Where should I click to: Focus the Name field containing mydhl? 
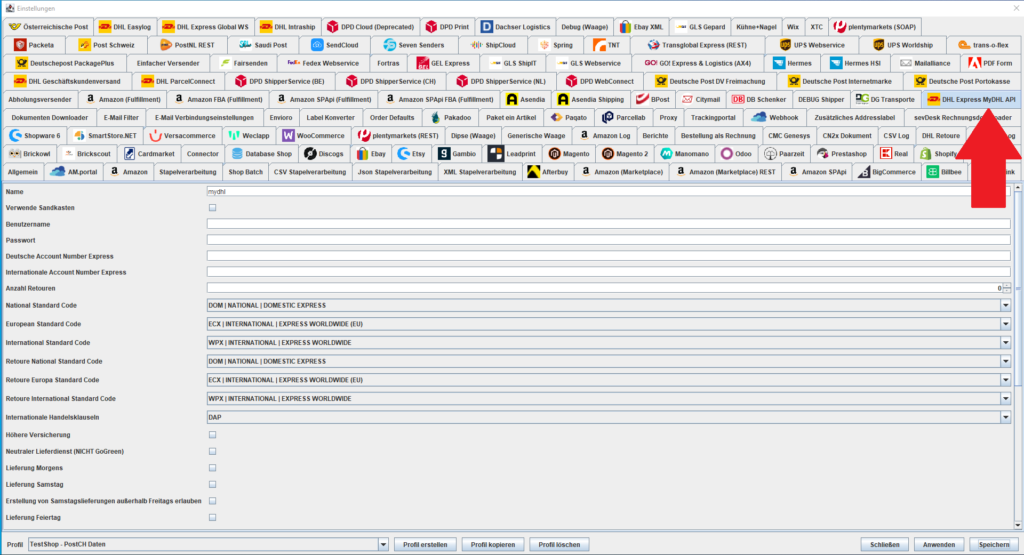coord(609,192)
